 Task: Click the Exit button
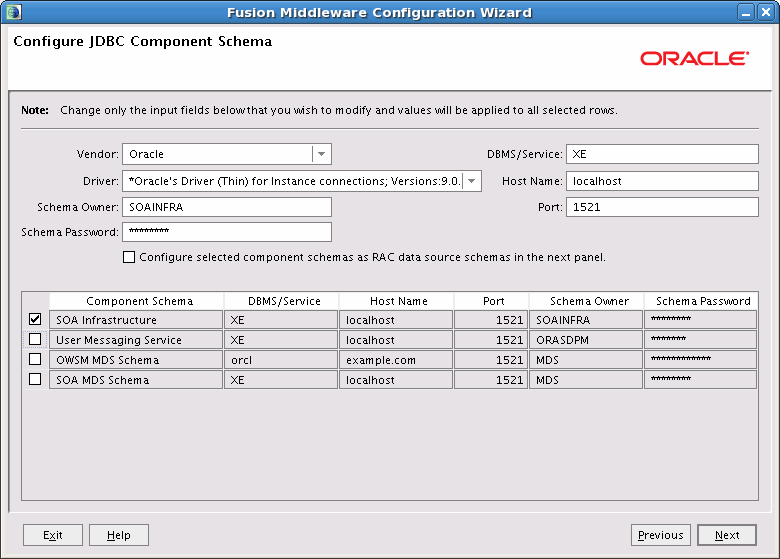[53, 535]
